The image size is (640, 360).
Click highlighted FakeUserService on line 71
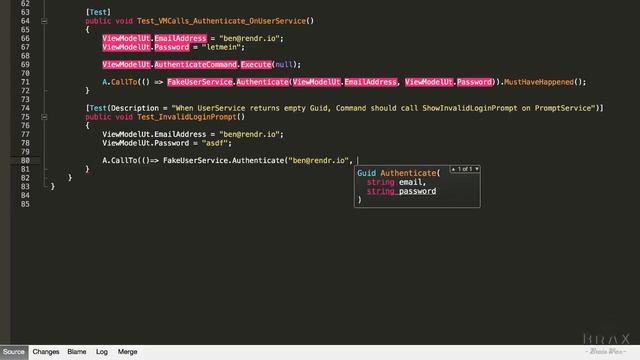click(x=200, y=82)
